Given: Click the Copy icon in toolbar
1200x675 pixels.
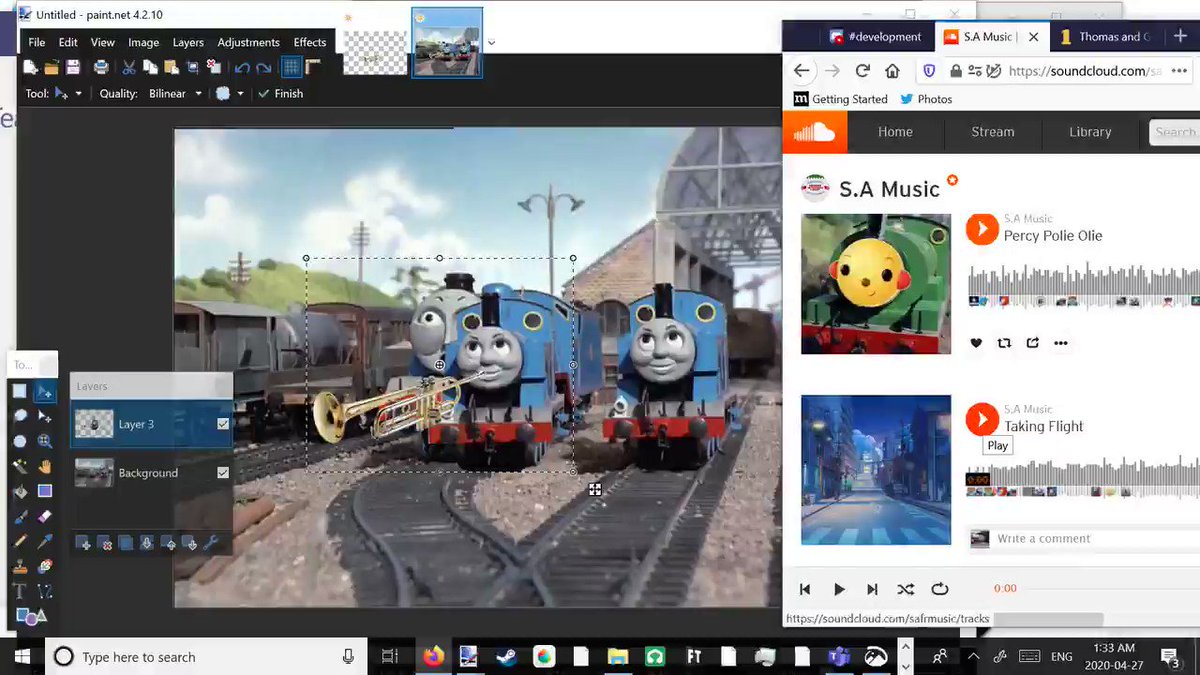Looking at the screenshot, I should pyautogui.click(x=150, y=68).
